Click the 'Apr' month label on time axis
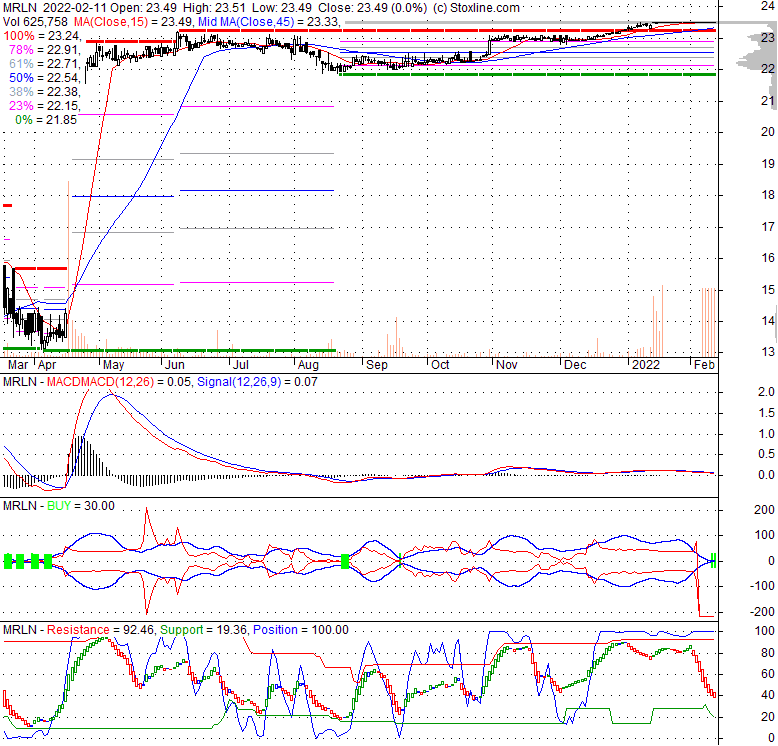 point(47,365)
